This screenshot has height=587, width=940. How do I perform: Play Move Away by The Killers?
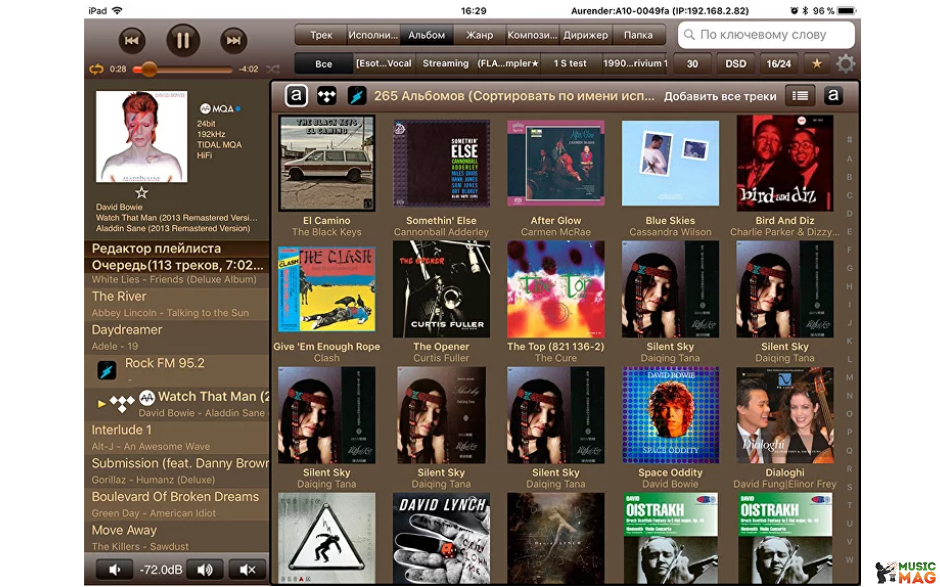pyautogui.click(x=177, y=538)
